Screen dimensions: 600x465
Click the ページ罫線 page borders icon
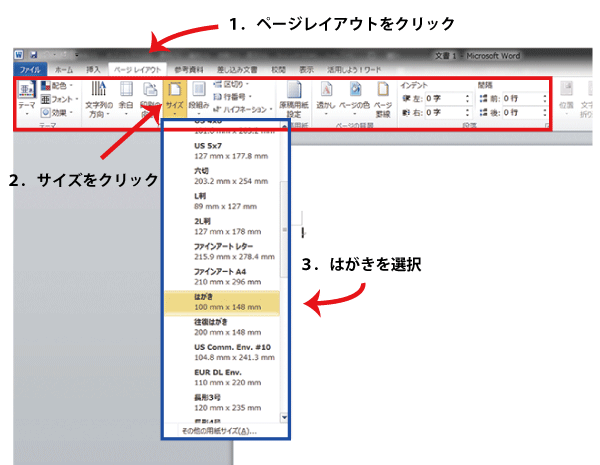(382, 90)
